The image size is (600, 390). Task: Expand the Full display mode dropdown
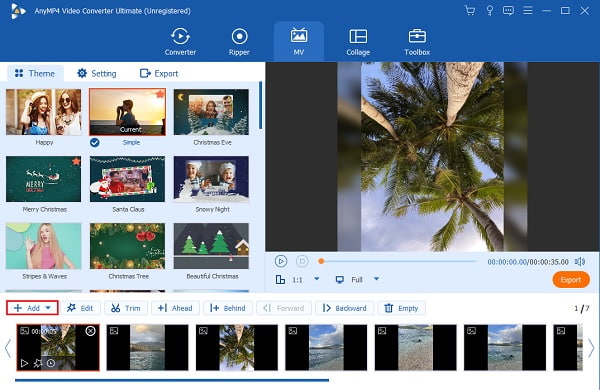point(377,279)
